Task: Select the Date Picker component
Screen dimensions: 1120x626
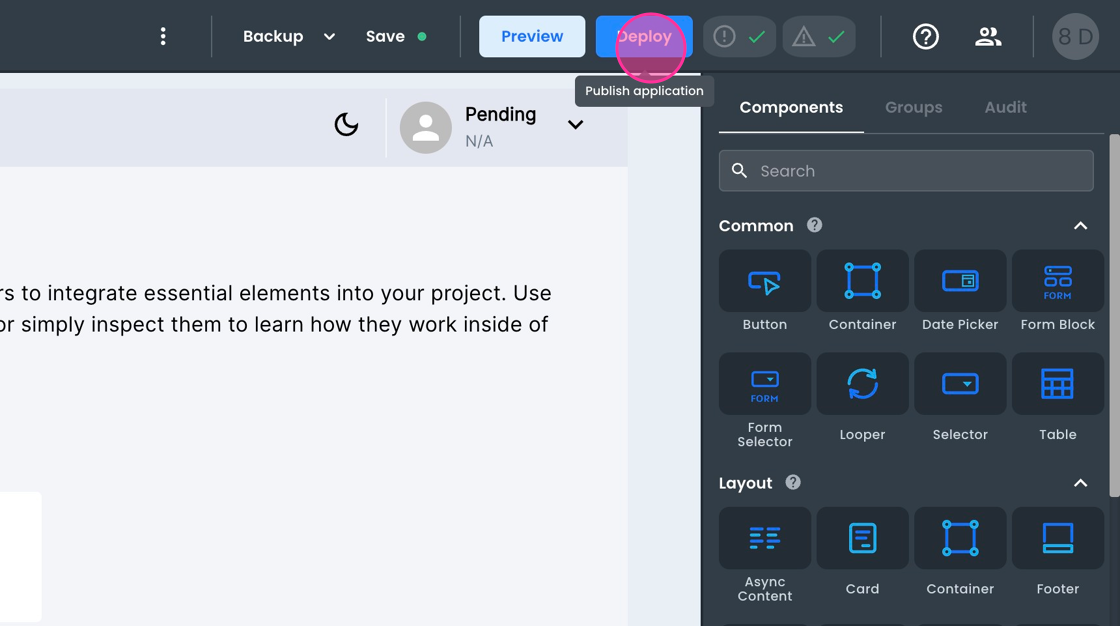Action: [960, 291]
